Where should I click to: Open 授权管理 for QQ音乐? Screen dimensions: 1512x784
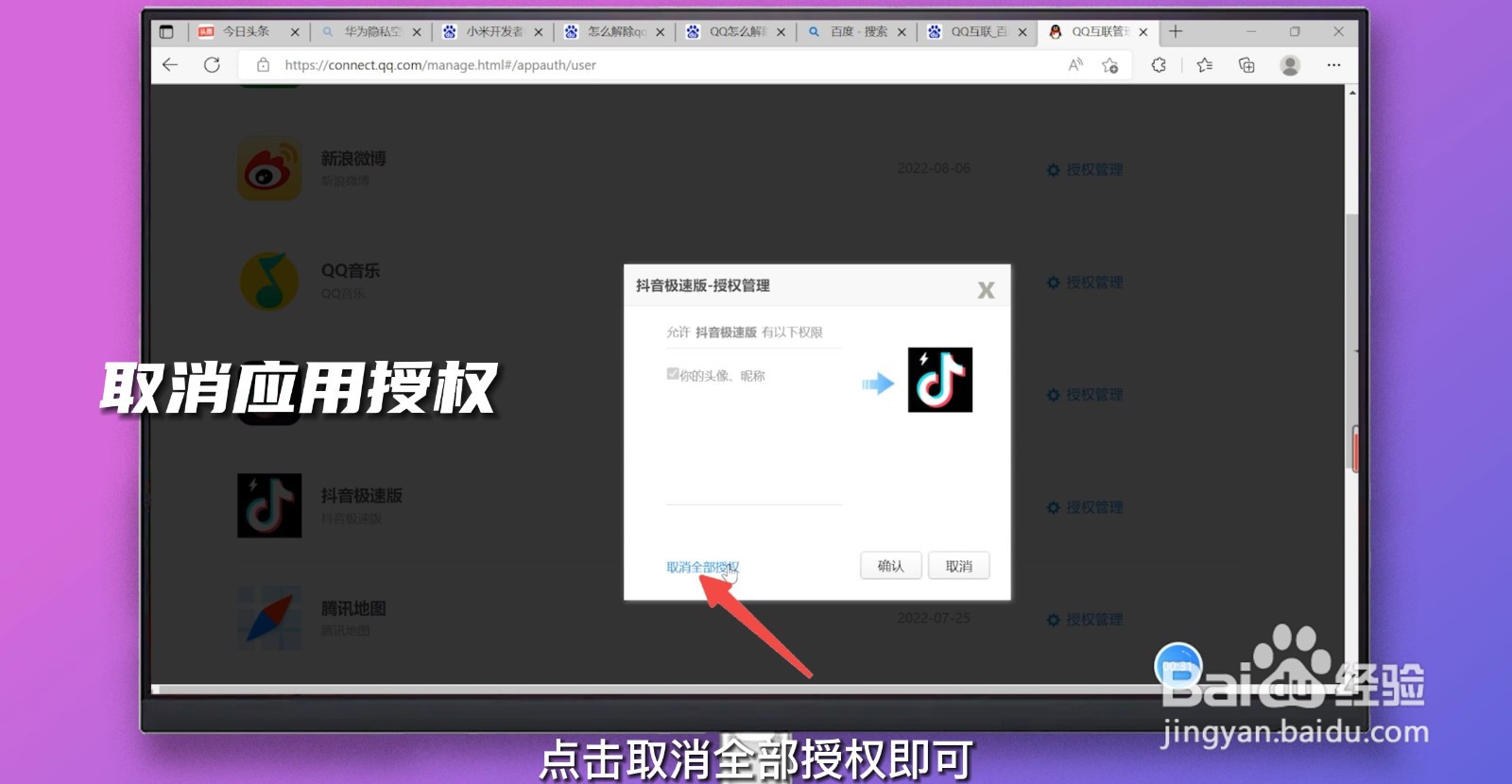[1085, 282]
